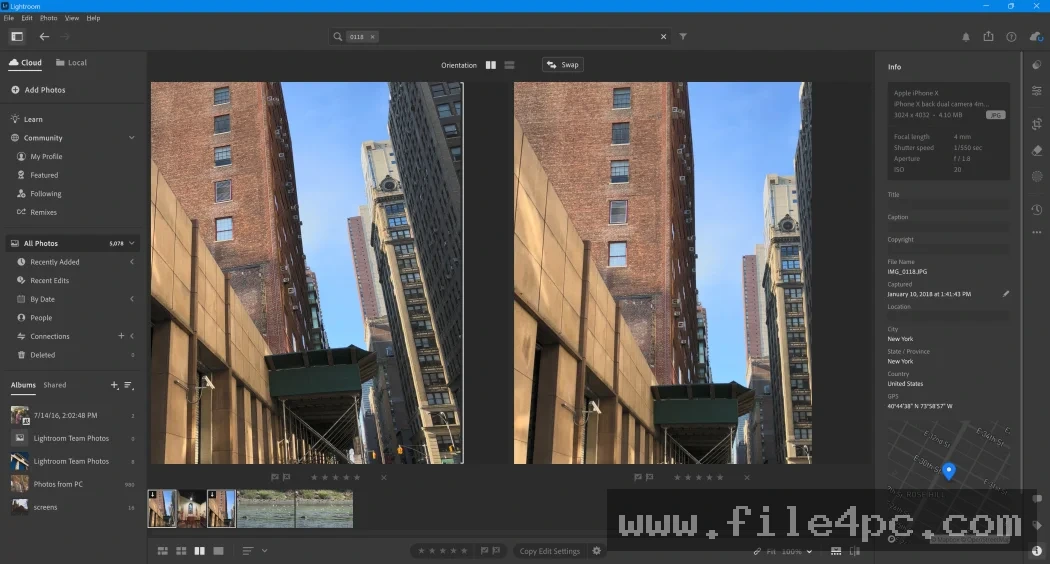Open the Edit menu
Viewport: 1050px width, 564px height.
tap(27, 18)
